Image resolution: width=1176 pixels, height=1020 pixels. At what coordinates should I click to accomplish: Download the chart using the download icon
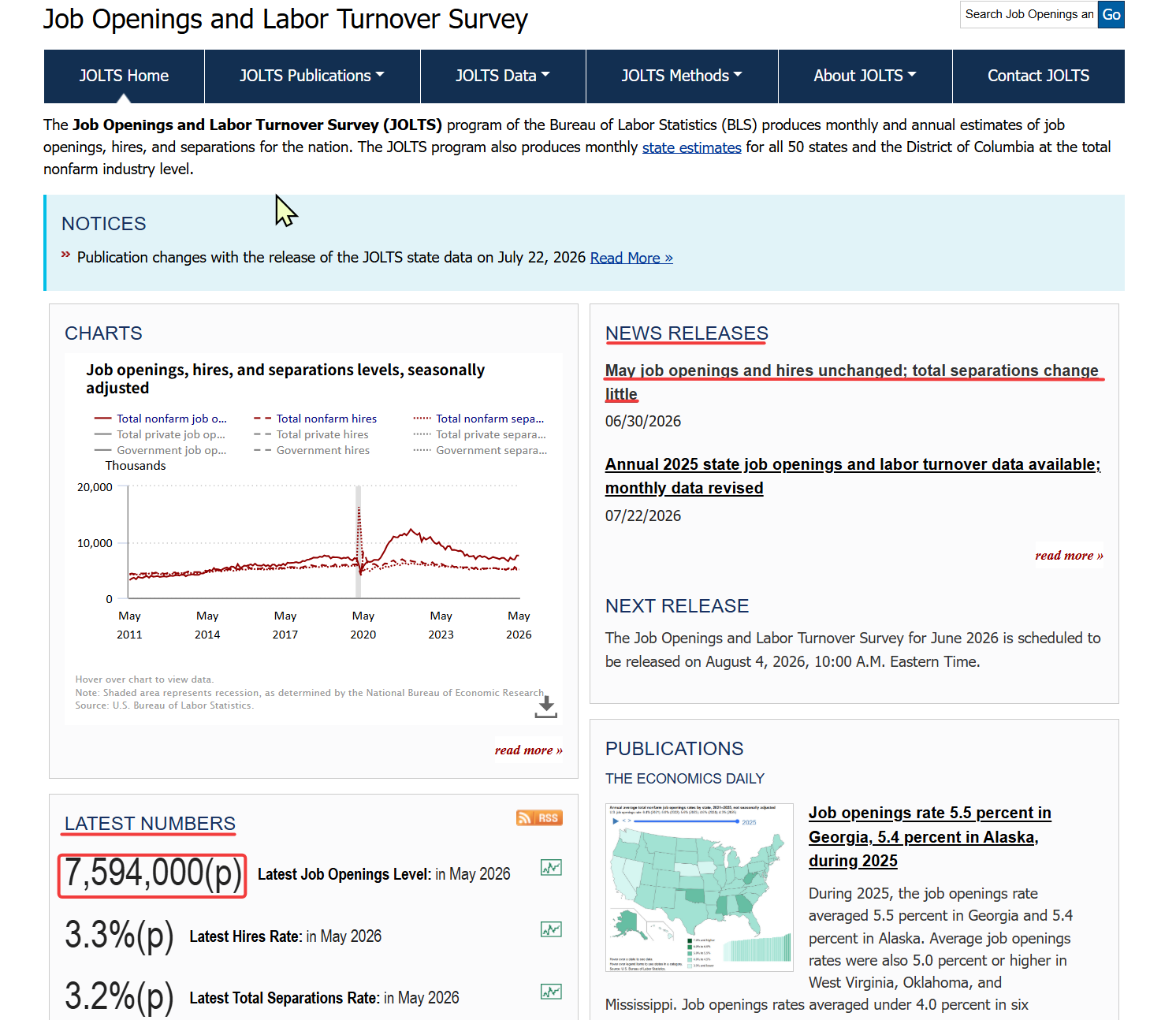(545, 706)
